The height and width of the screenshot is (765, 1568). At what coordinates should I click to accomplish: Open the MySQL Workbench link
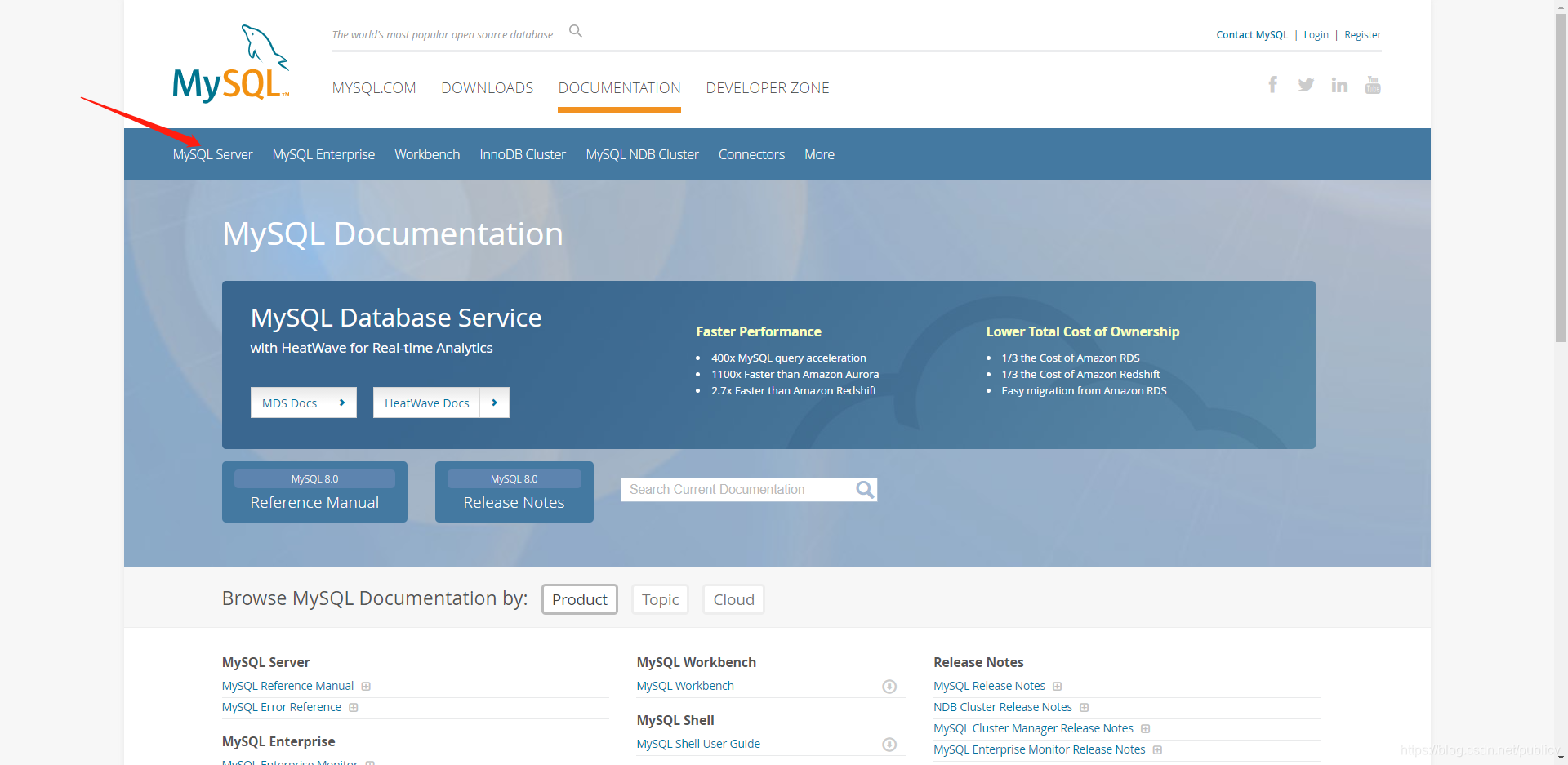click(685, 687)
